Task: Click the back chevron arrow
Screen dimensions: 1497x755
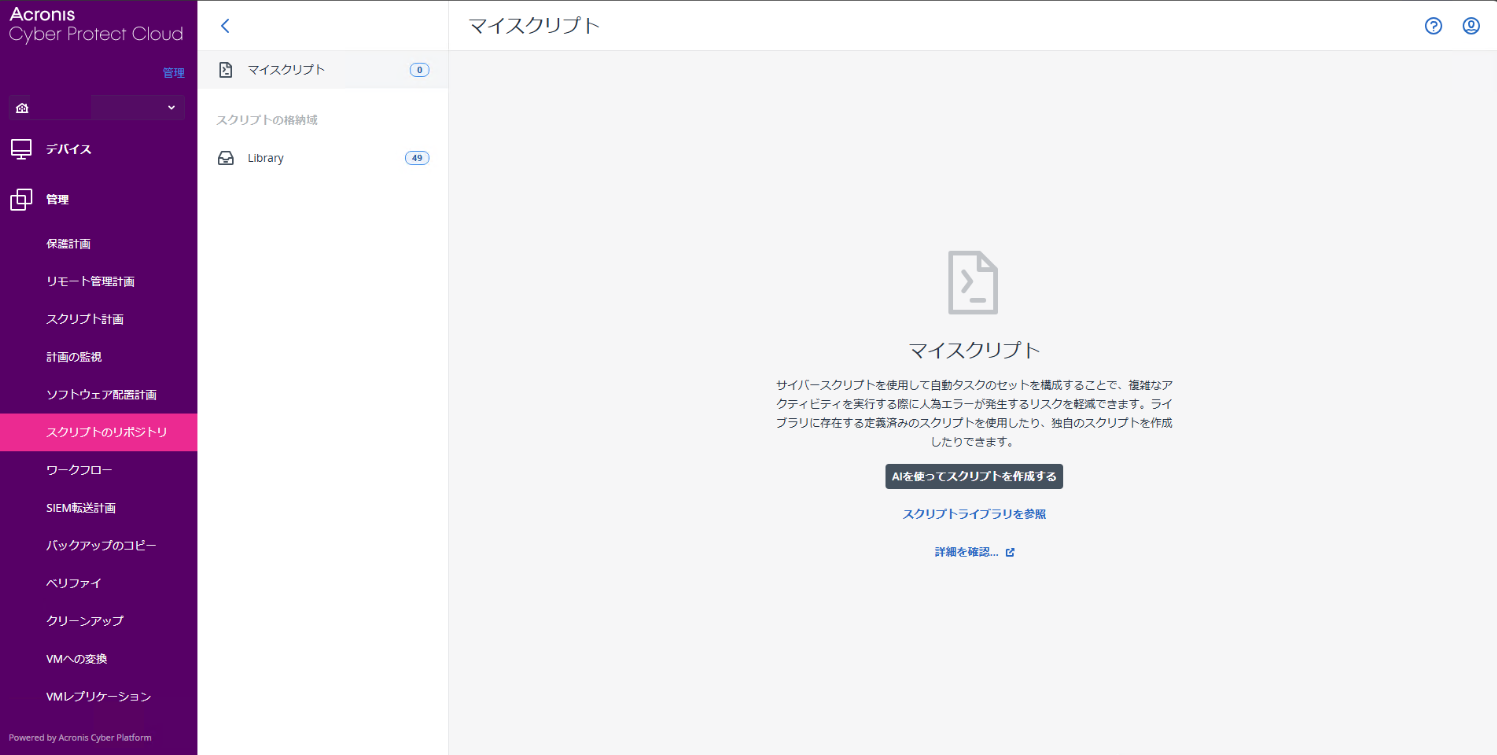Action: click(x=225, y=26)
